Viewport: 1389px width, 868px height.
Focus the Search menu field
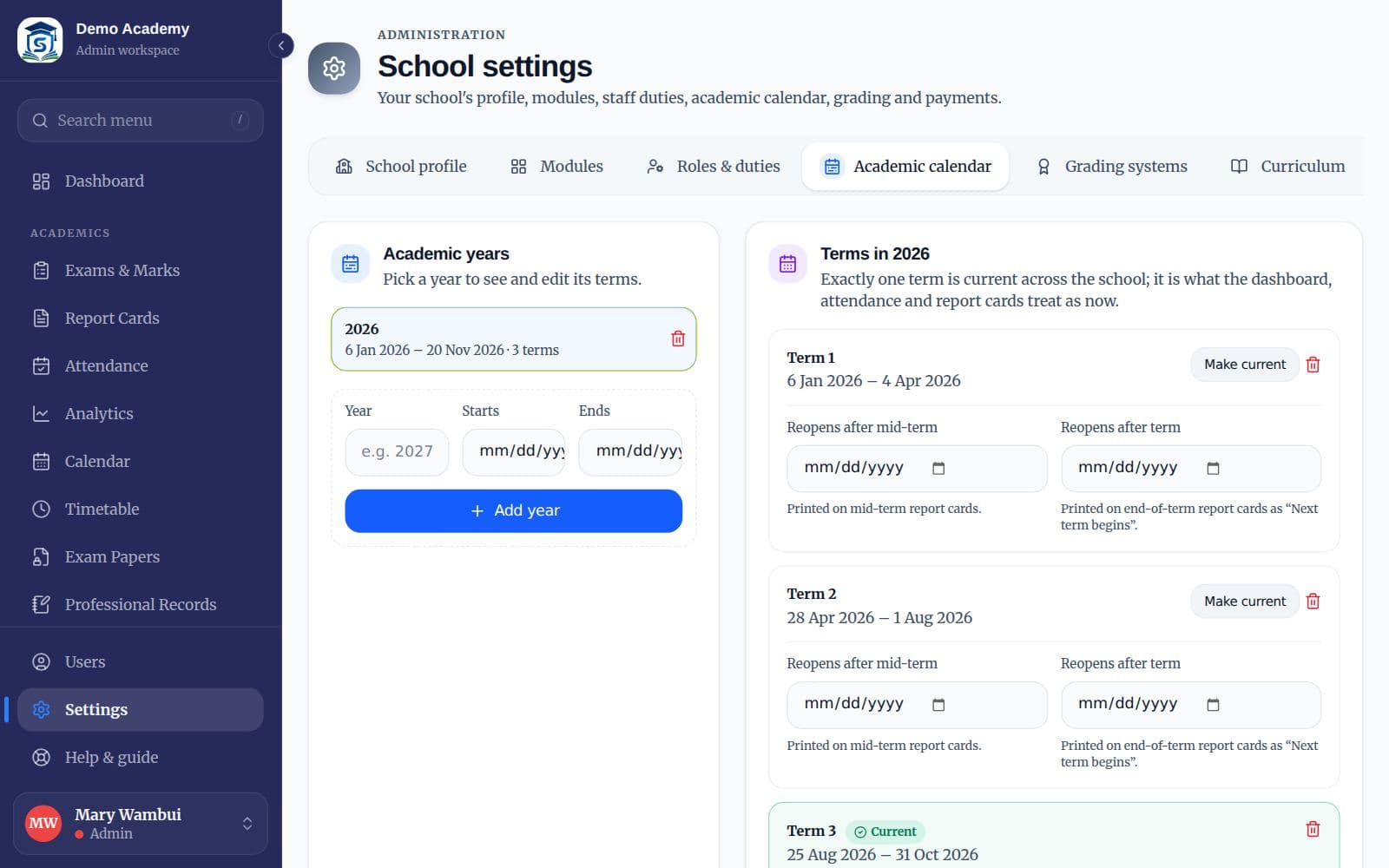(140, 121)
